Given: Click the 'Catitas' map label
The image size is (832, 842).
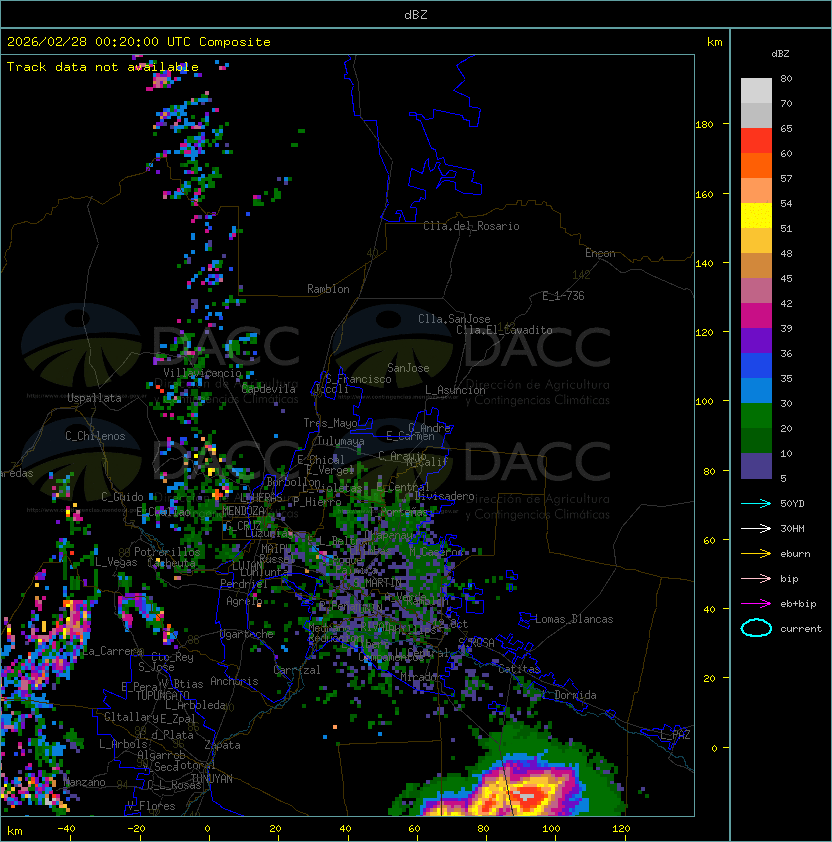Looking at the screenshot, I should click(x=519, y=669).
